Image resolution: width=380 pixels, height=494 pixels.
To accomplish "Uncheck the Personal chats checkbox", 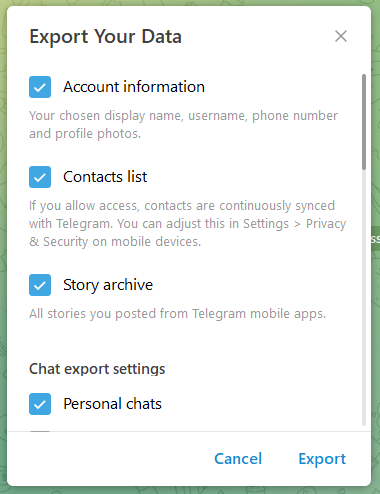I will coord(40,404).
